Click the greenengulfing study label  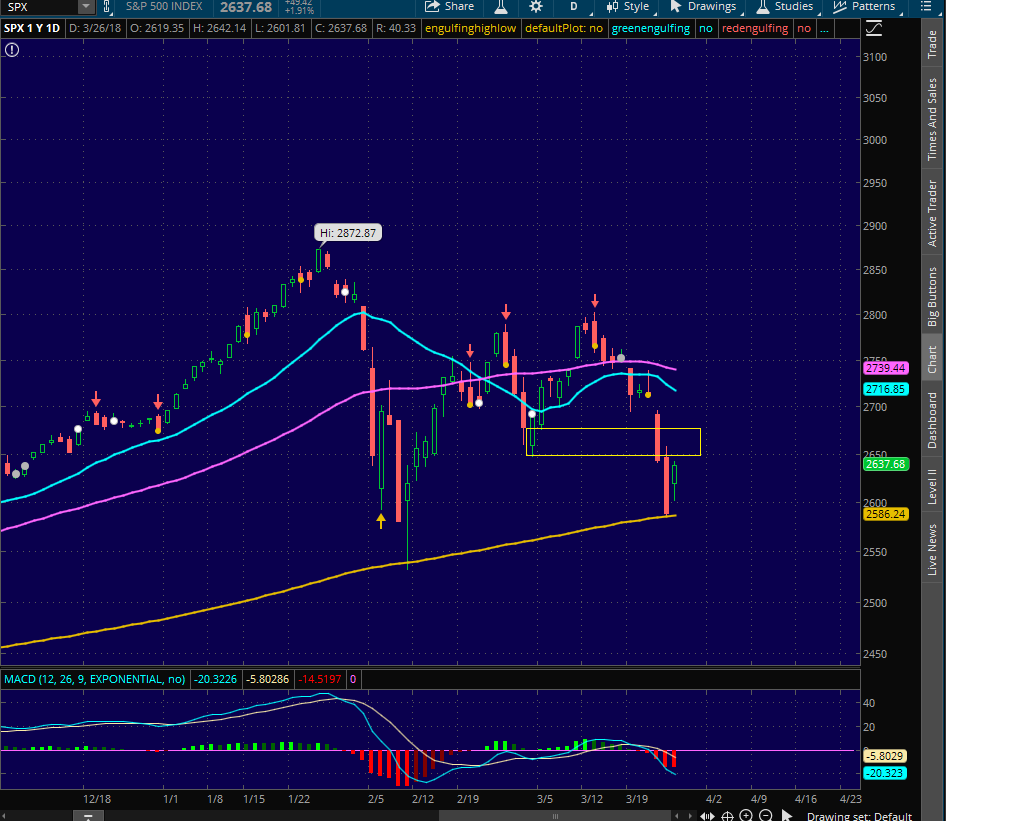click(x=651, y=29)
